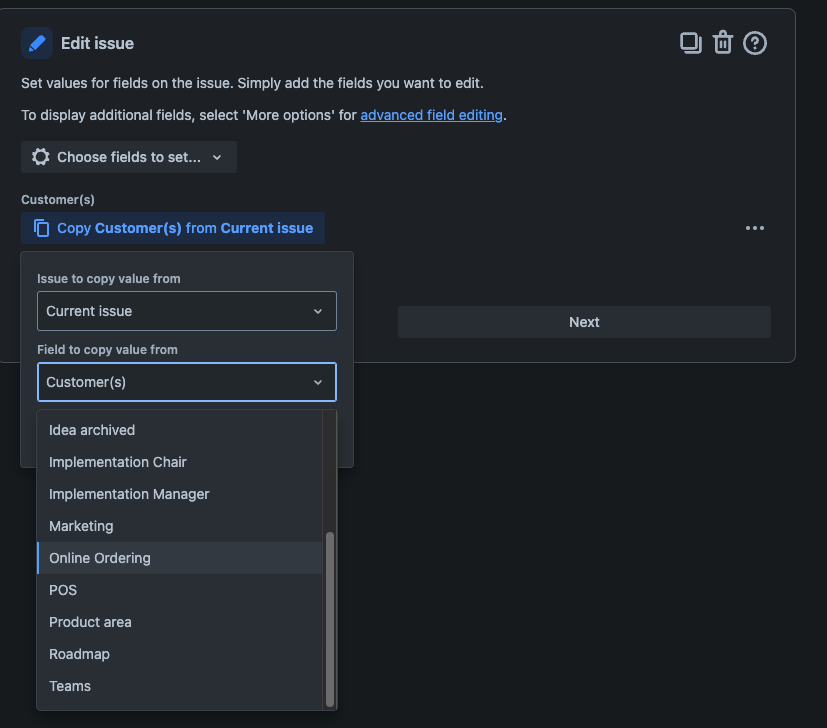Select Idea archived from the field list
This screenshot has width=827, height=728.
[x=92, y=430]
